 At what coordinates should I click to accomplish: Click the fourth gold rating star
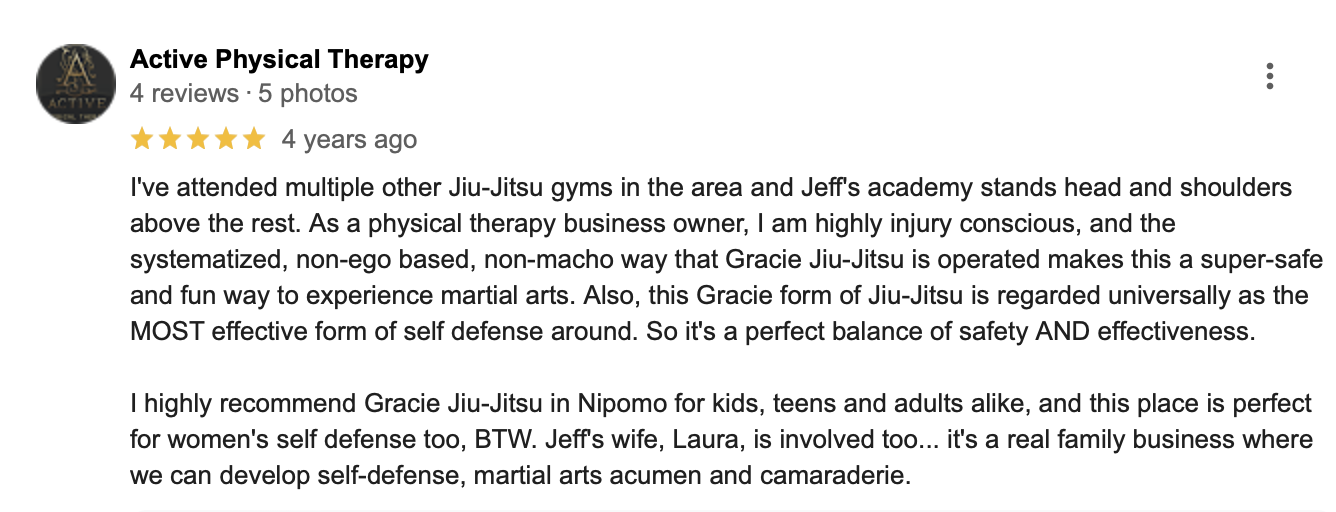click(226, 139)
